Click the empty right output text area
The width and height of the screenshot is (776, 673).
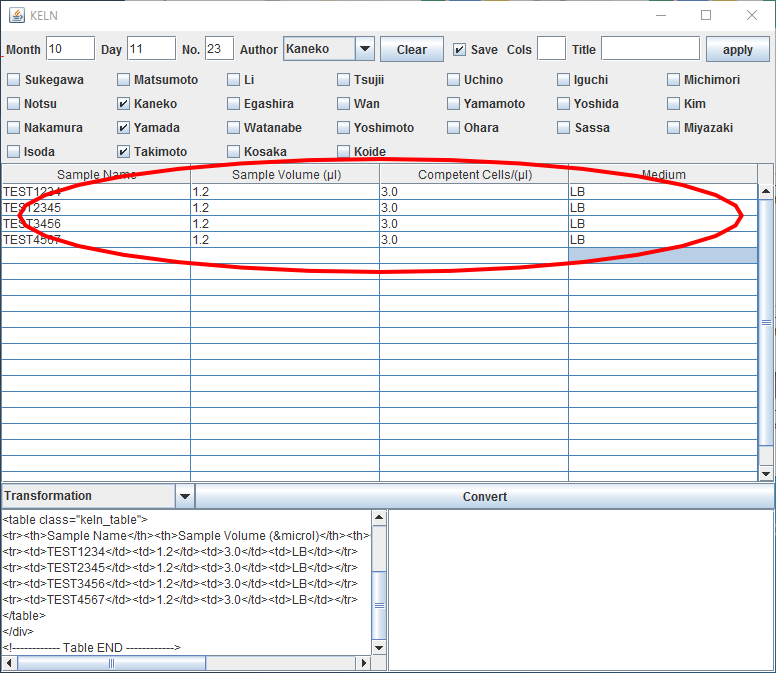(x=582, y=590)
